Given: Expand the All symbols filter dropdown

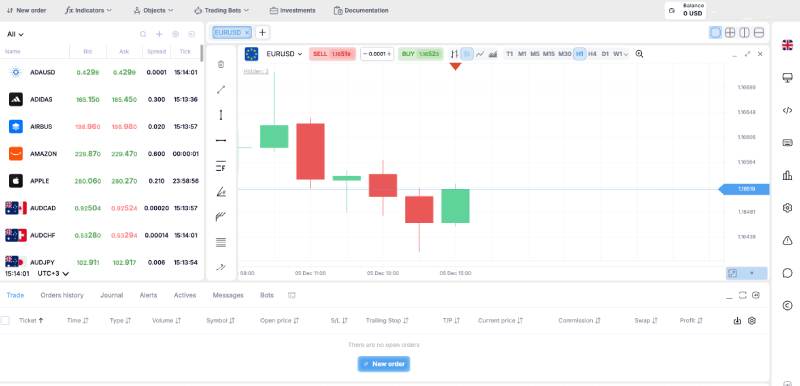Looking at the screenshot, I should pos(15,34).
